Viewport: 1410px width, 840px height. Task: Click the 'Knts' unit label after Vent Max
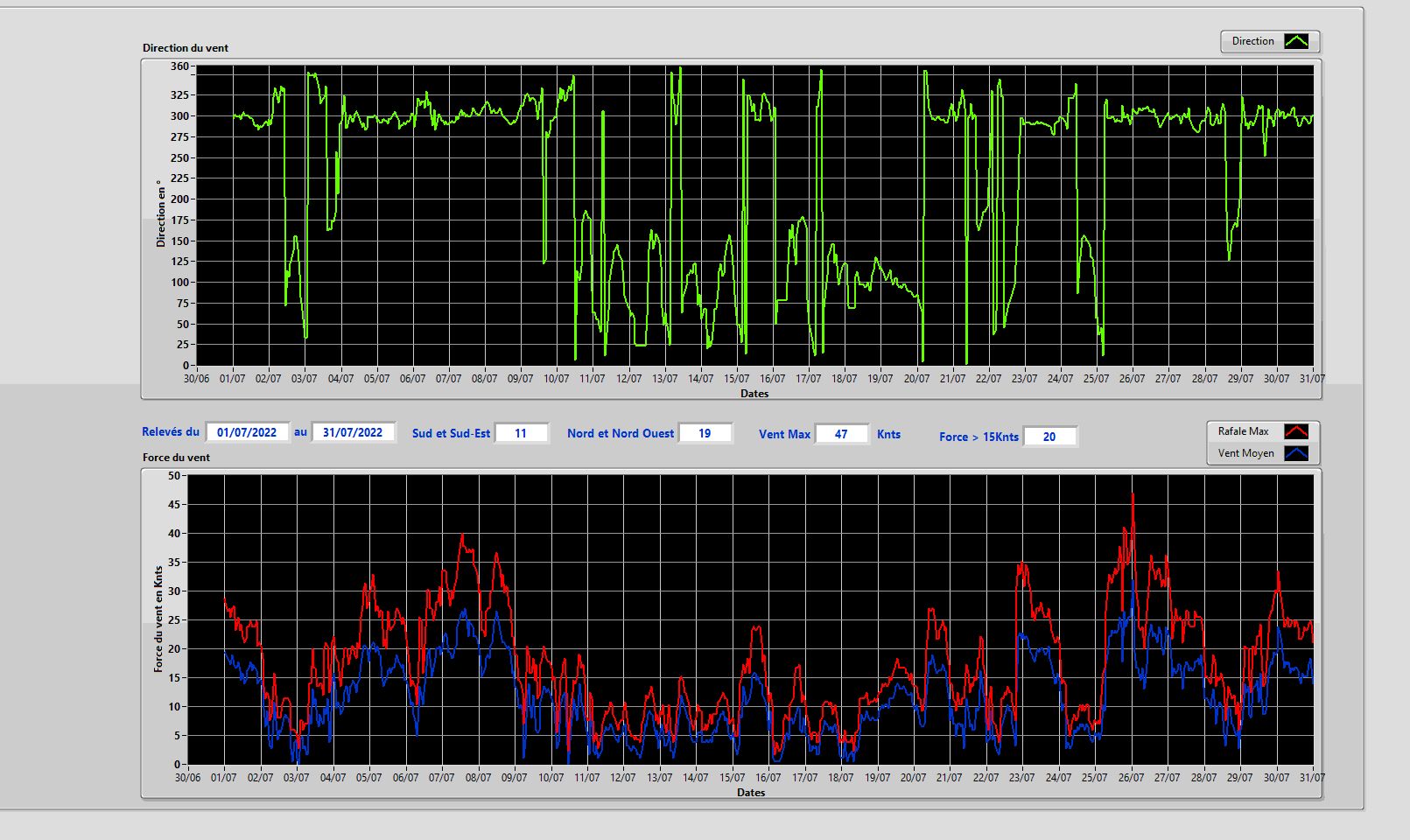[x=888, y=434]
